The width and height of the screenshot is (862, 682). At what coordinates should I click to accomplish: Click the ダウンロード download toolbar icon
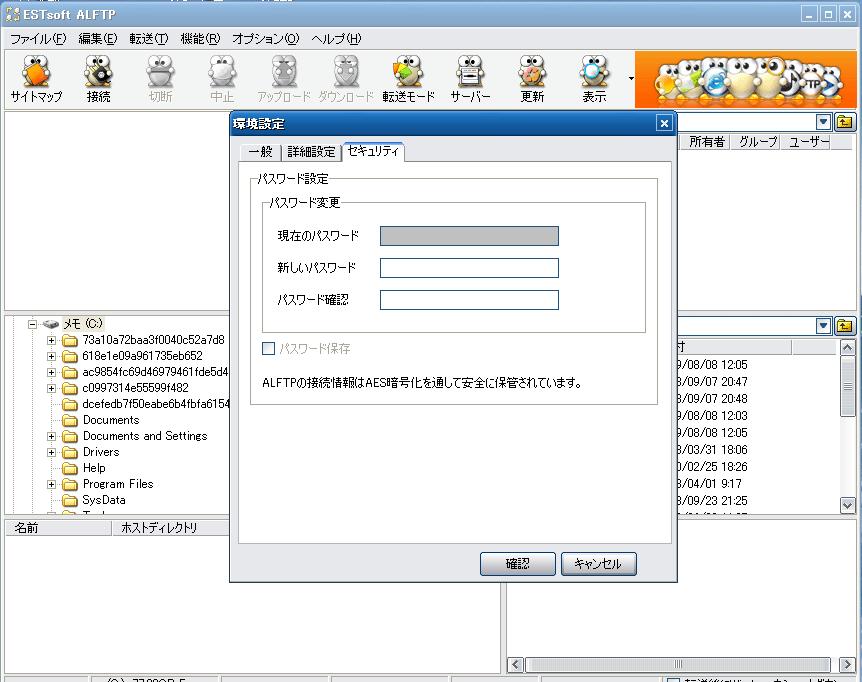(346, 79)
